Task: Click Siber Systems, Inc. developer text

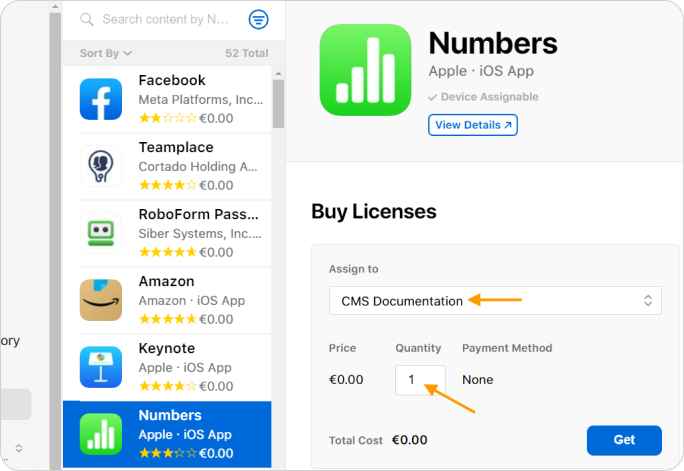Action: [200, 234]
